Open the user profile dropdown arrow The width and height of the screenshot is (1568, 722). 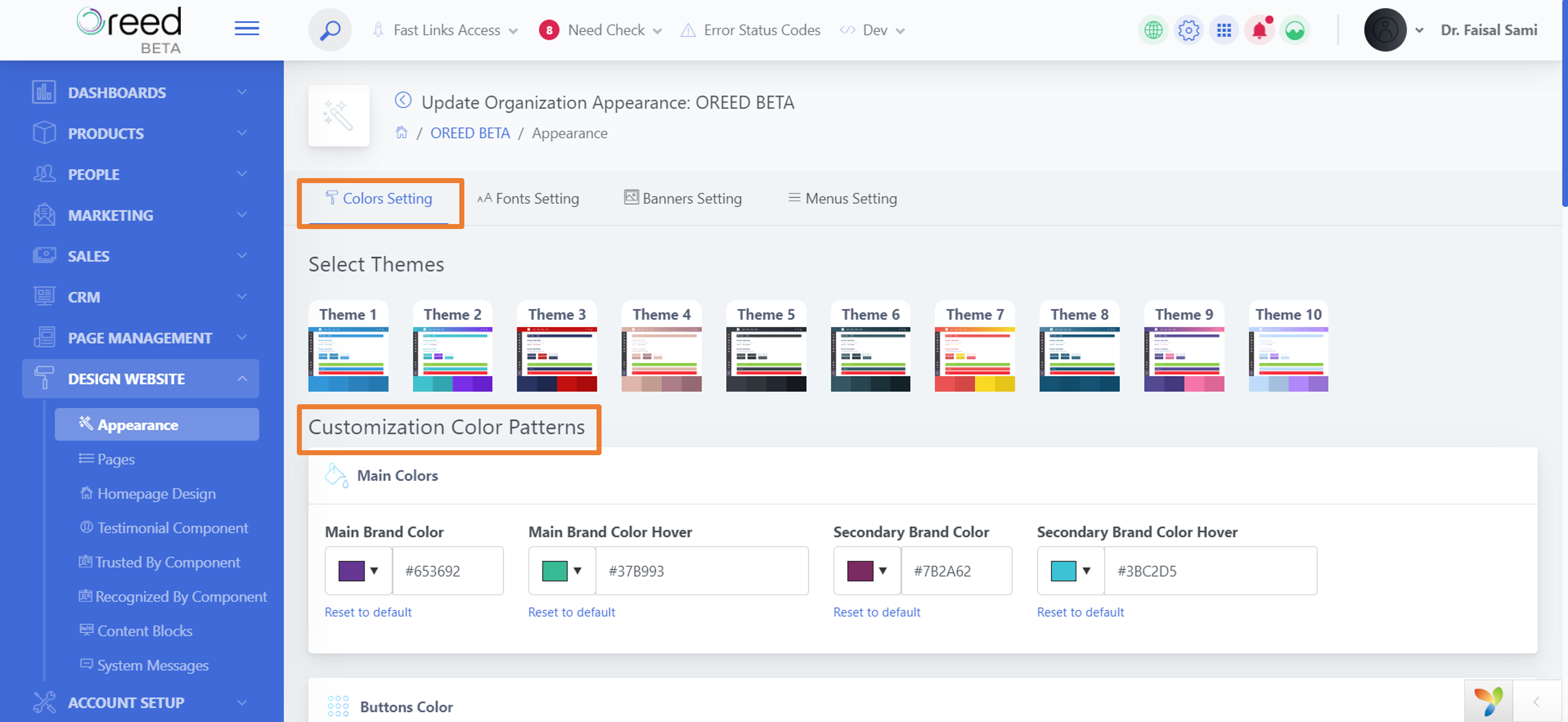click(1419, 30)
